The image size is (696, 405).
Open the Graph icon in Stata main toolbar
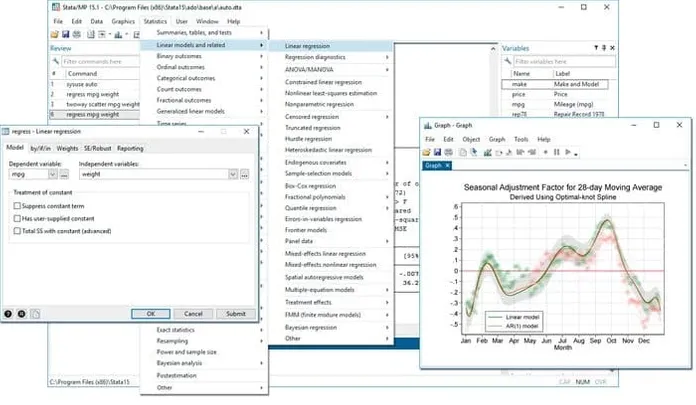point(118,34)
